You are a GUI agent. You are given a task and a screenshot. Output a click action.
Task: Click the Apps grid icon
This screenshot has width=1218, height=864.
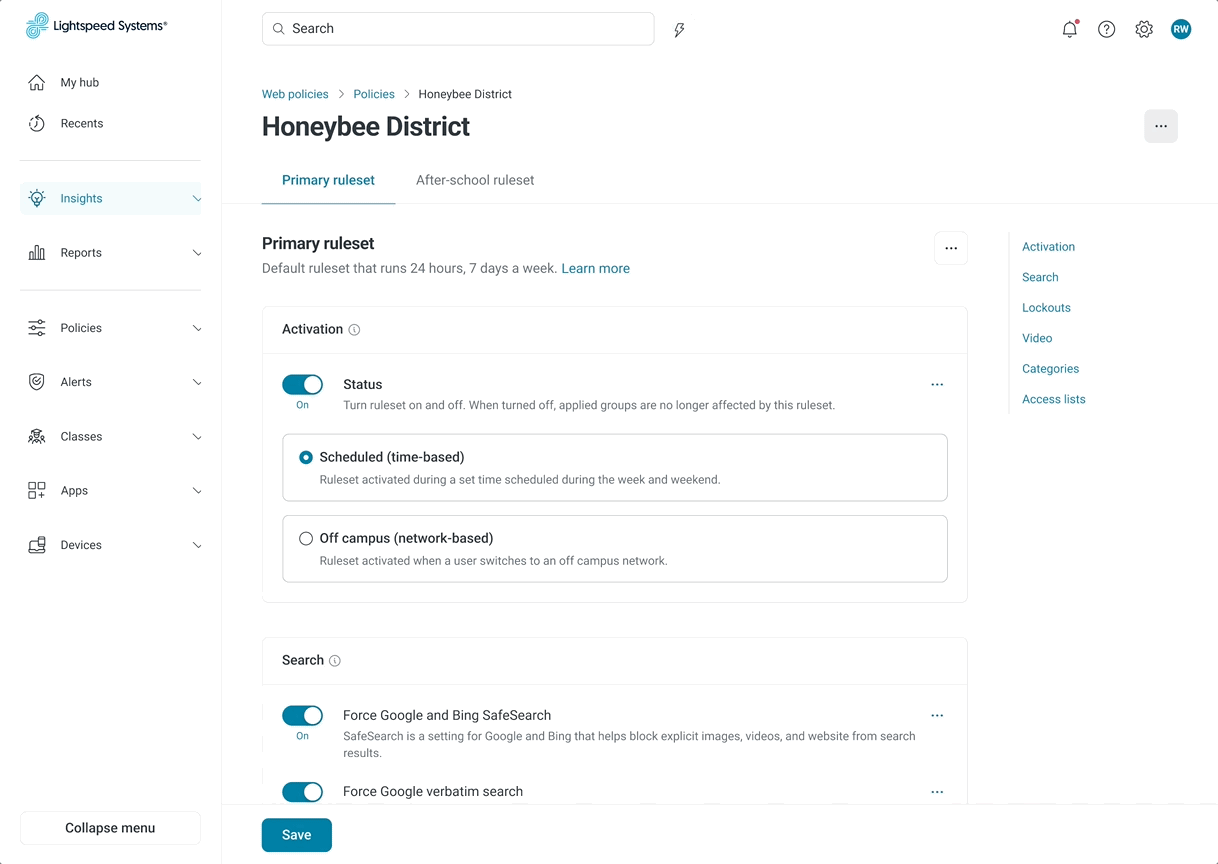coord(37,490)
